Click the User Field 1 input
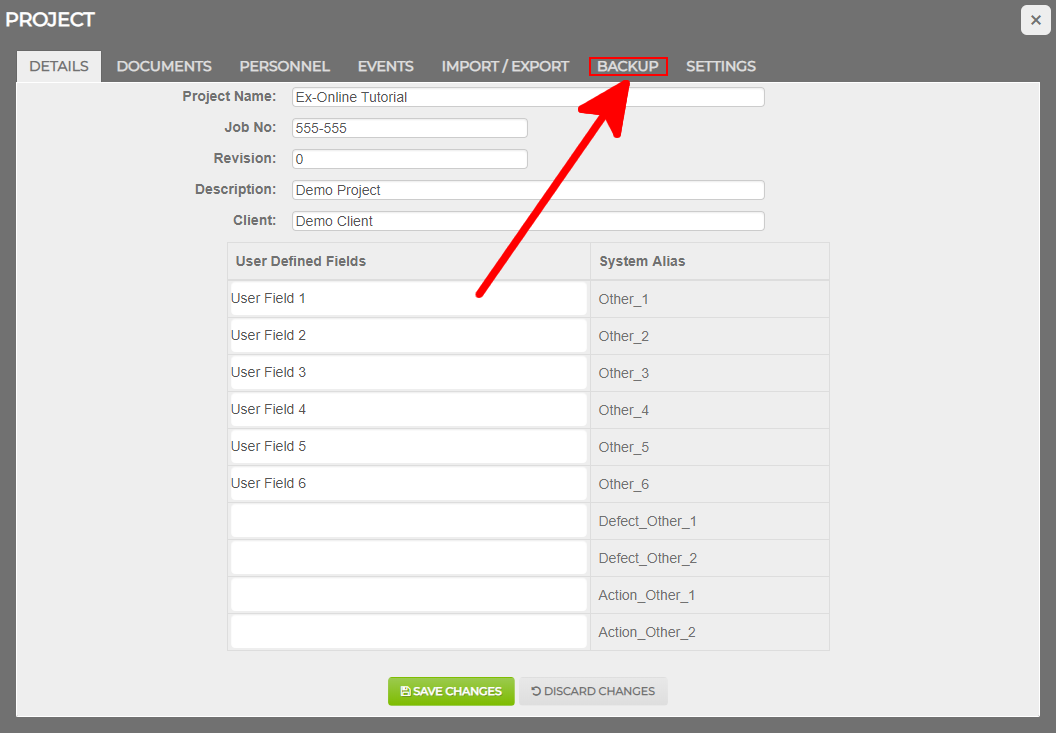Image resolution: width=1056 pixels, height=733 pixels. pos(408,299)
